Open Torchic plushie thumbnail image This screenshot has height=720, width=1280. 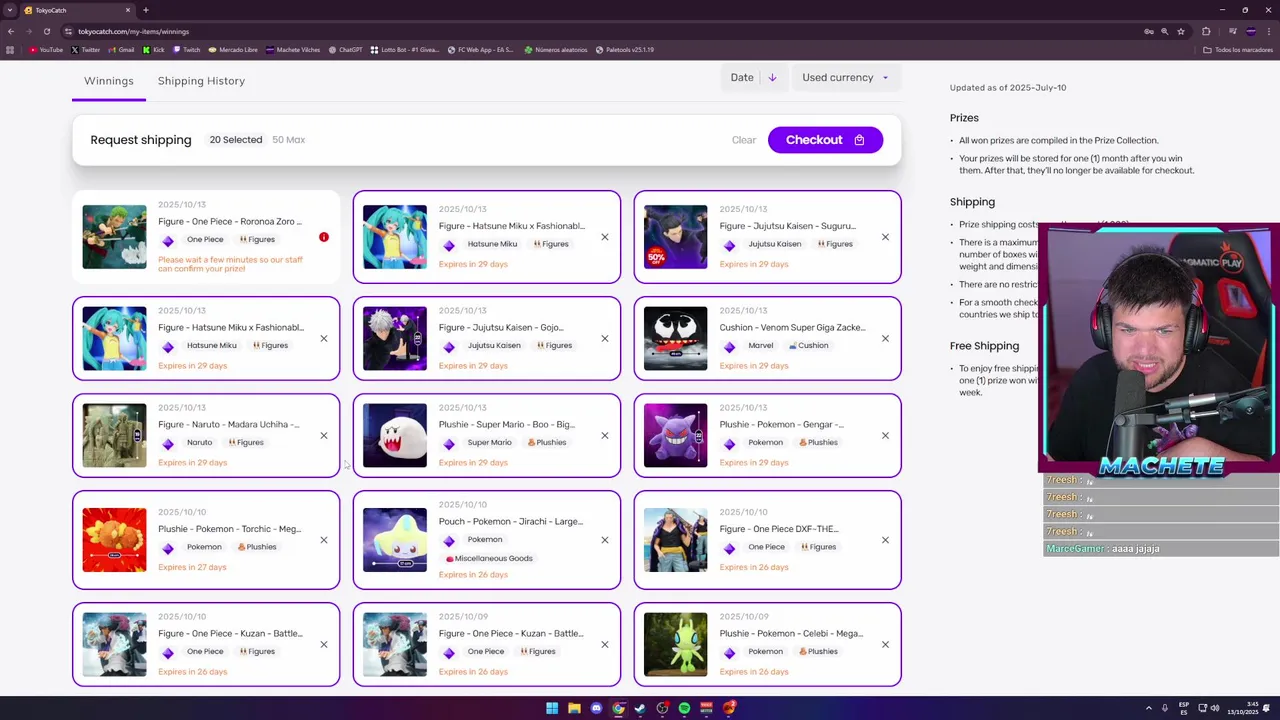[x=114, y=540]
